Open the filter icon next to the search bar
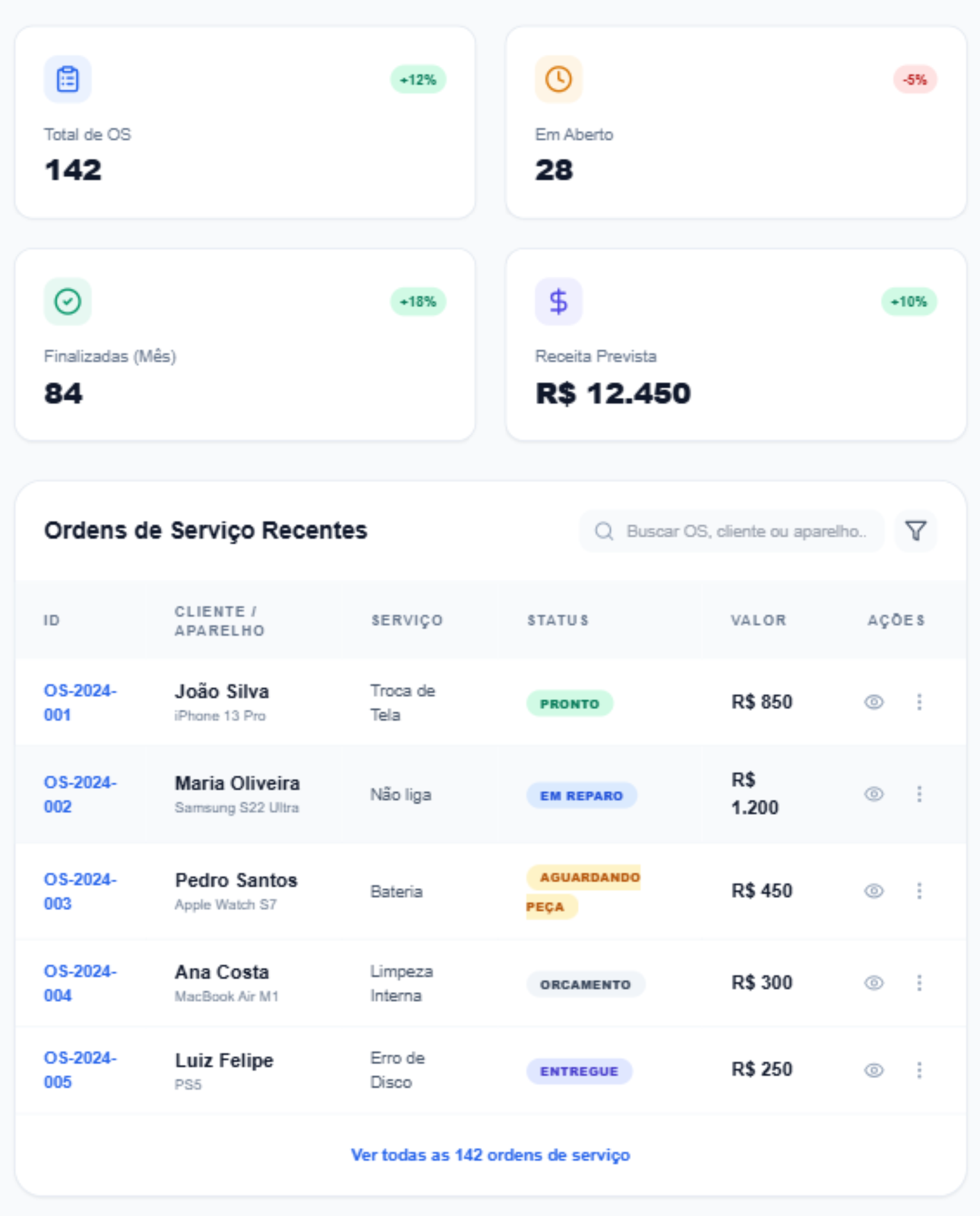Viewport: 980px width, 1216px height. (x=915, y=530)
